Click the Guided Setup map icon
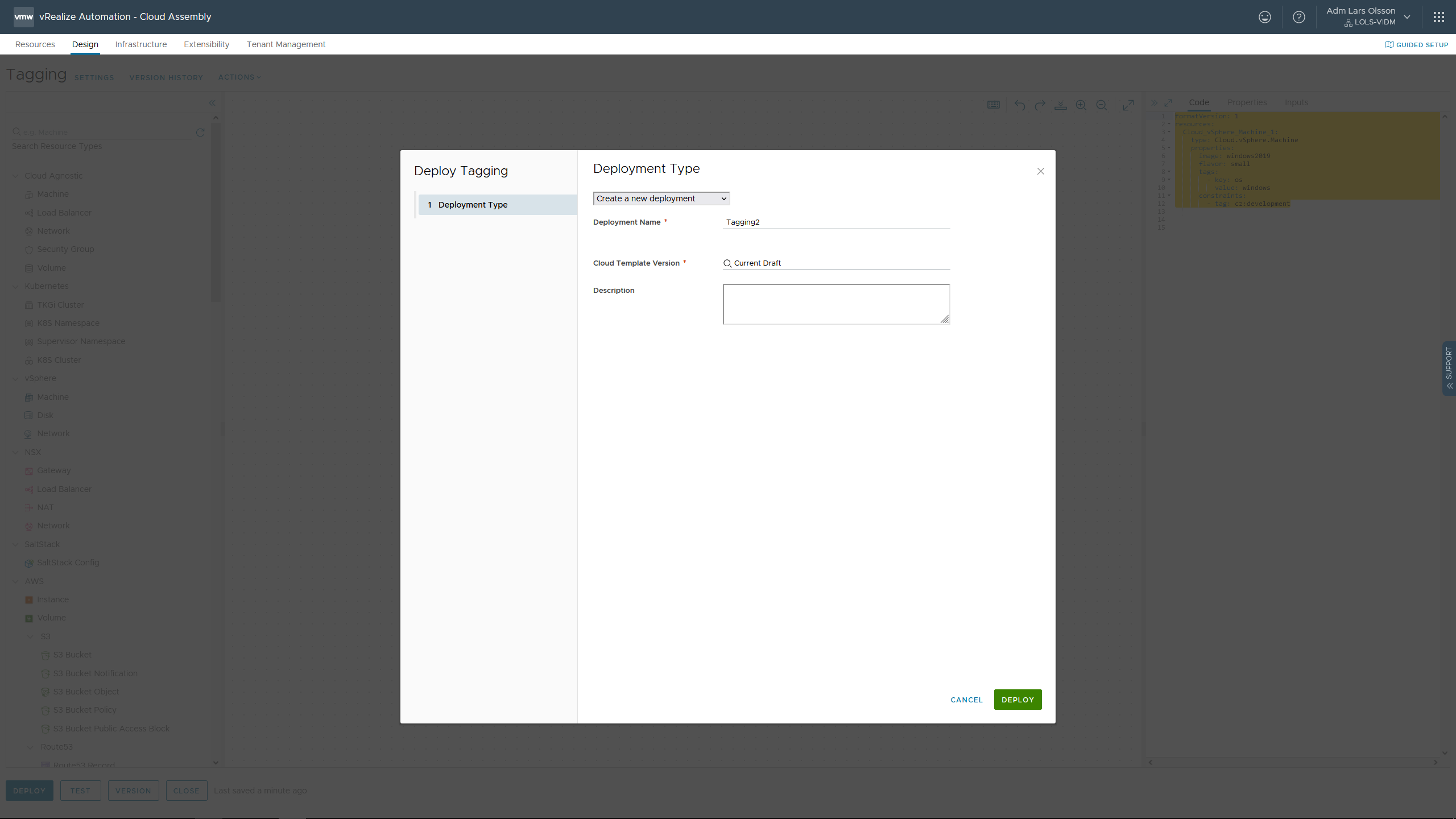 1389,44
